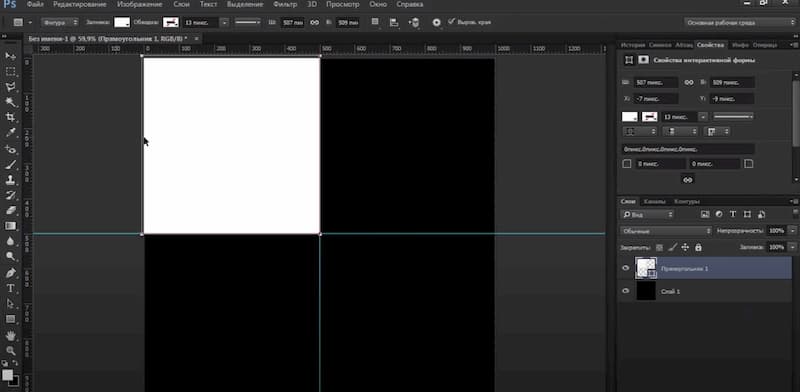Click the X position field in Properties
Screen dimensions: 800x392
tap(656, 99)
